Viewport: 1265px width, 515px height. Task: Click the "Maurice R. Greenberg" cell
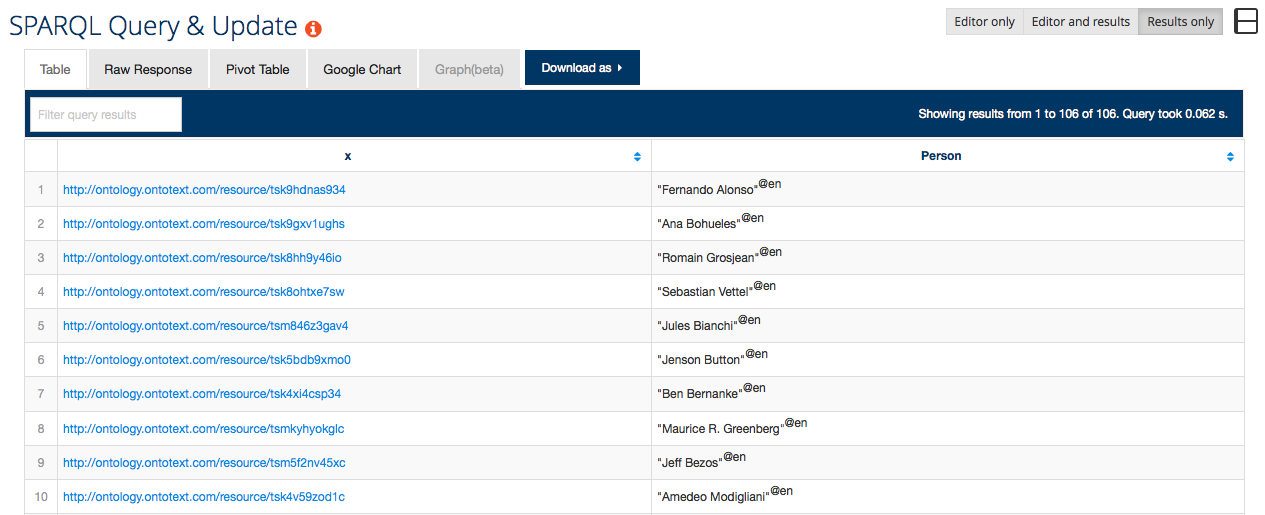coord(948,428)
